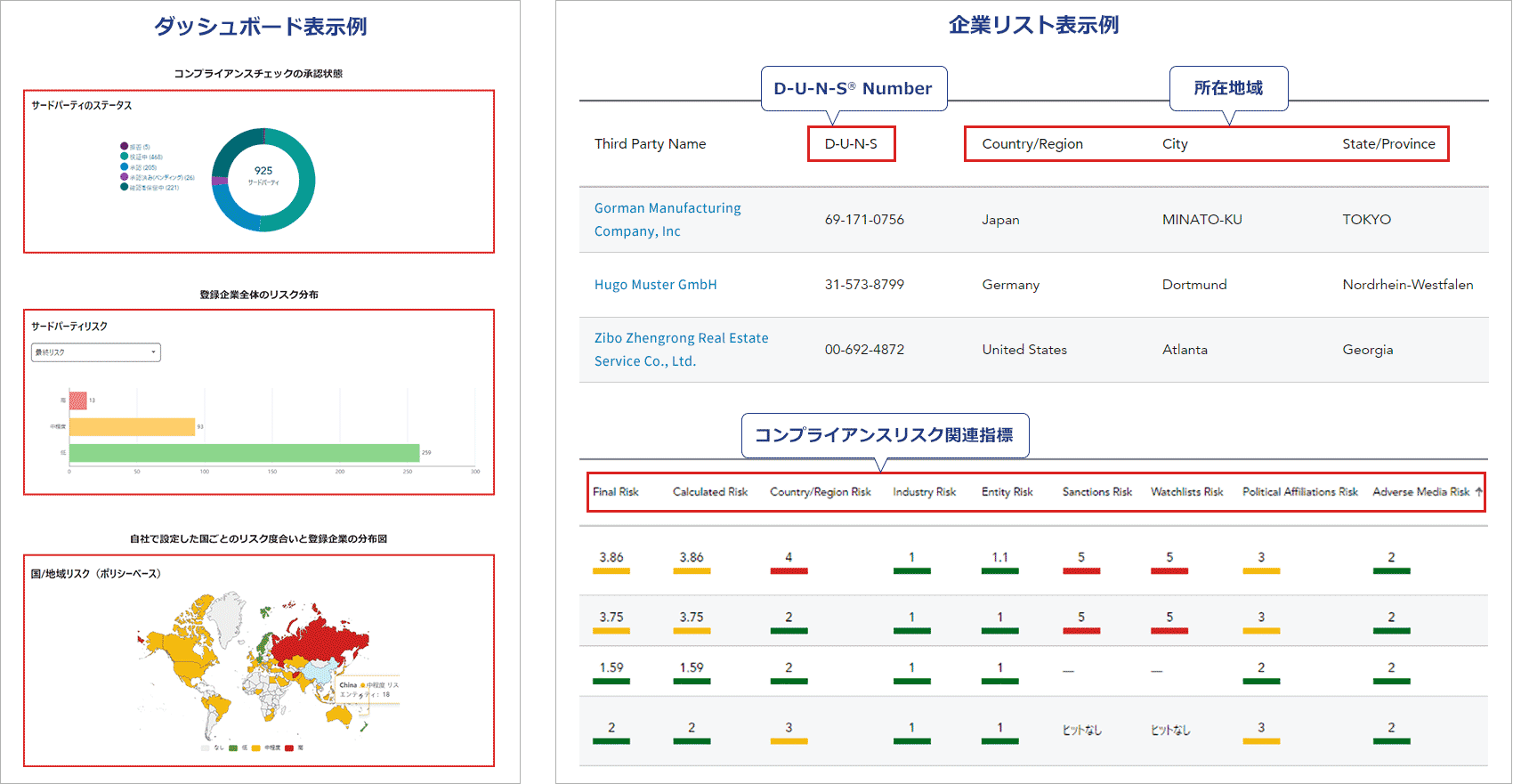The width and height of the screenshot is (1513, 784).
Task: Click the blue donut chart segment
Action: tap(231, 210)
